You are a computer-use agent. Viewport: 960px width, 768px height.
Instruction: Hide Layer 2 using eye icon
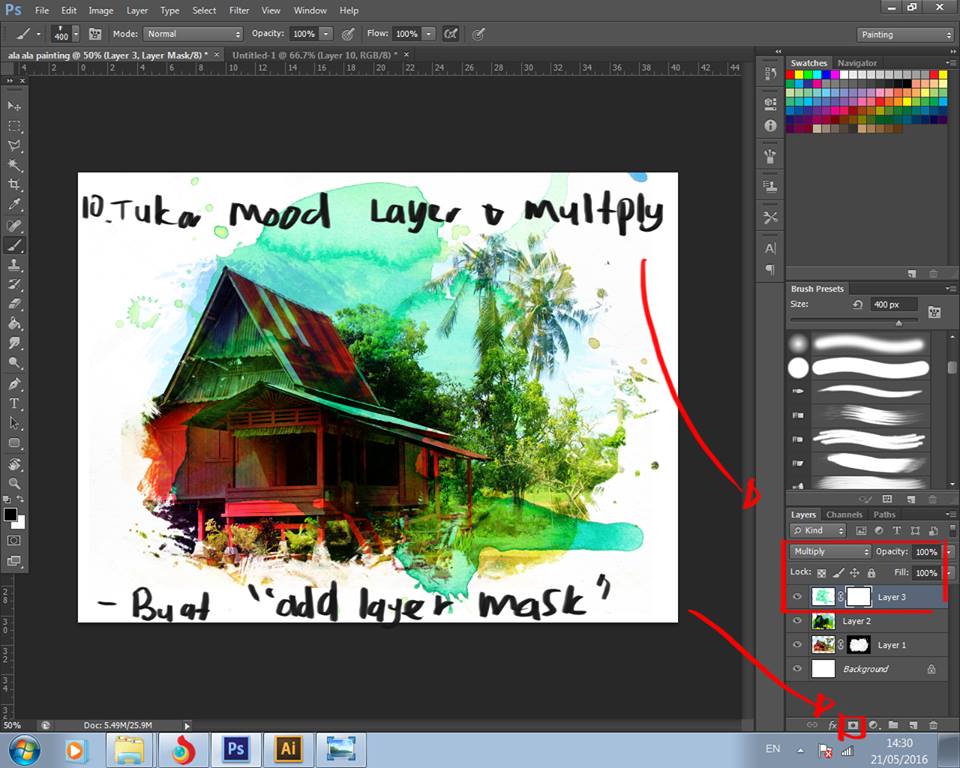coord(797,621)
